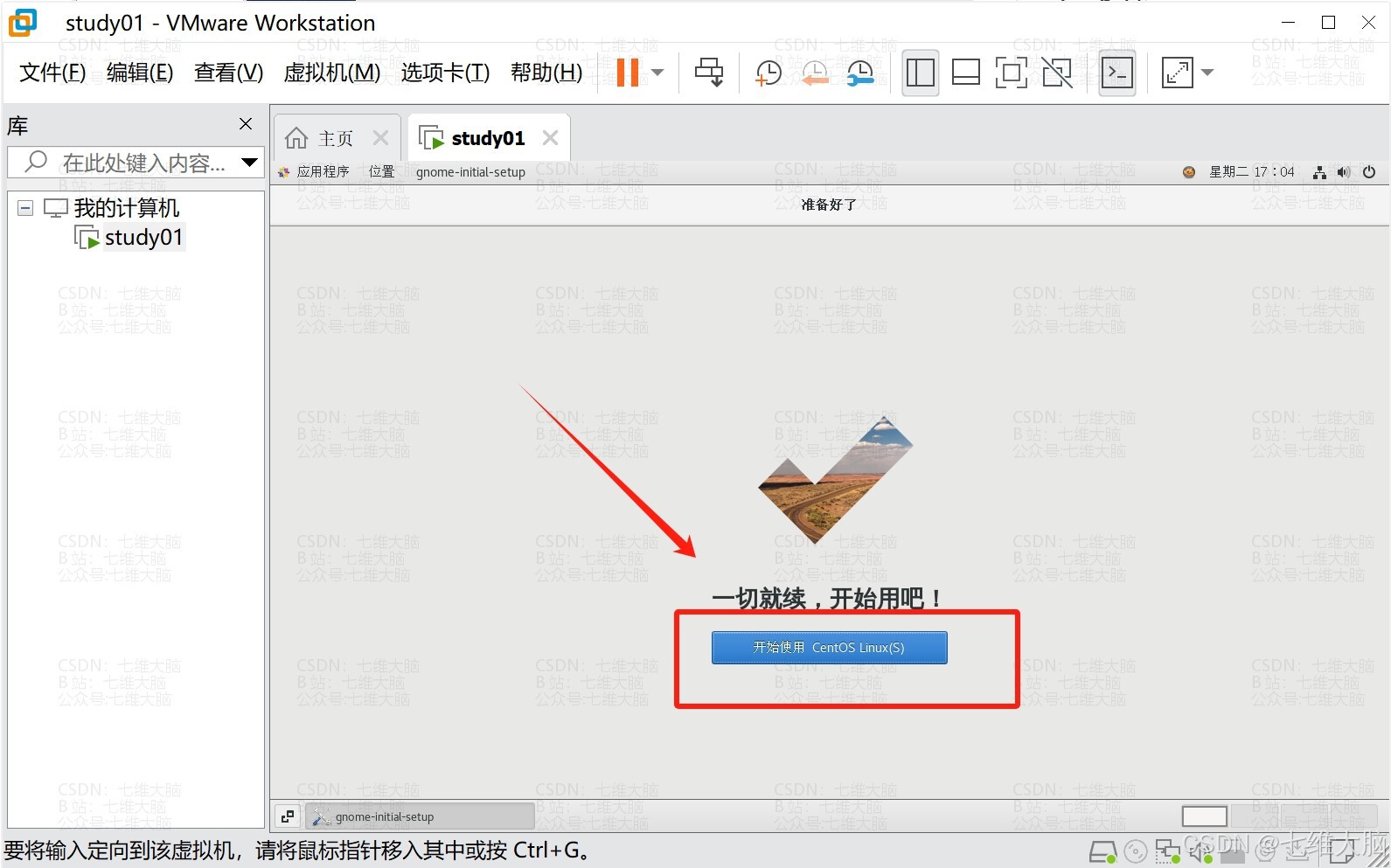This screenshot has height=868, width=1391.
Task: Click the message log note icon in status bar
Action: click(1340, 851)
